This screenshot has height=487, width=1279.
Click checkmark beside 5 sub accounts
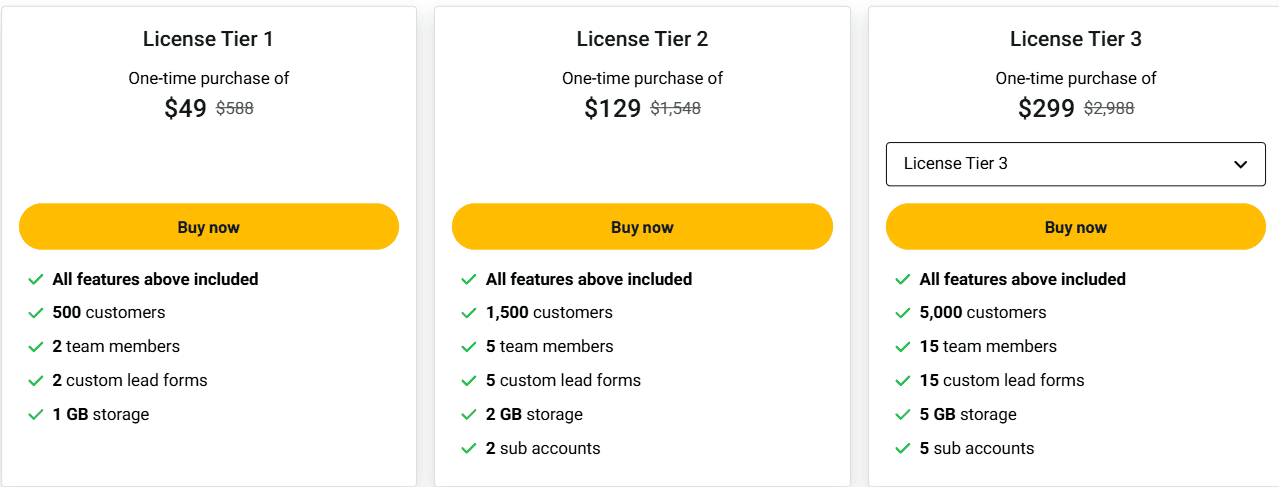coord(903,448)
